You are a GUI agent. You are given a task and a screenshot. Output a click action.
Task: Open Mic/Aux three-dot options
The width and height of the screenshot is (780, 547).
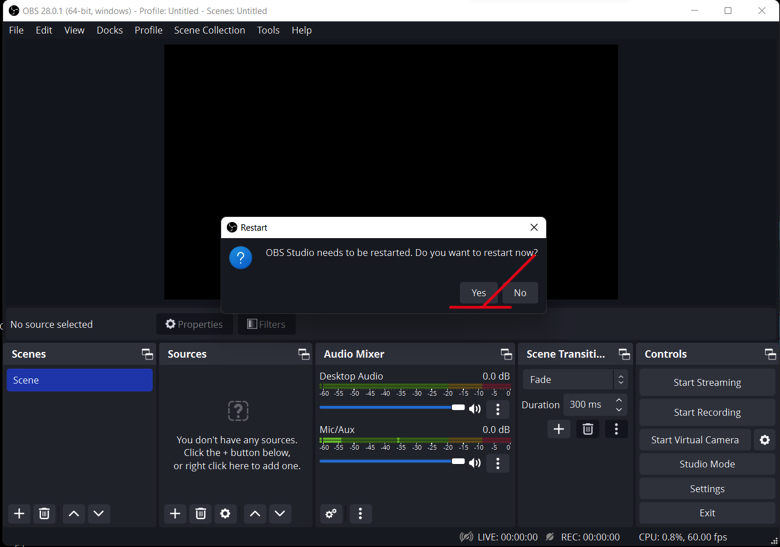pos(497,463)
